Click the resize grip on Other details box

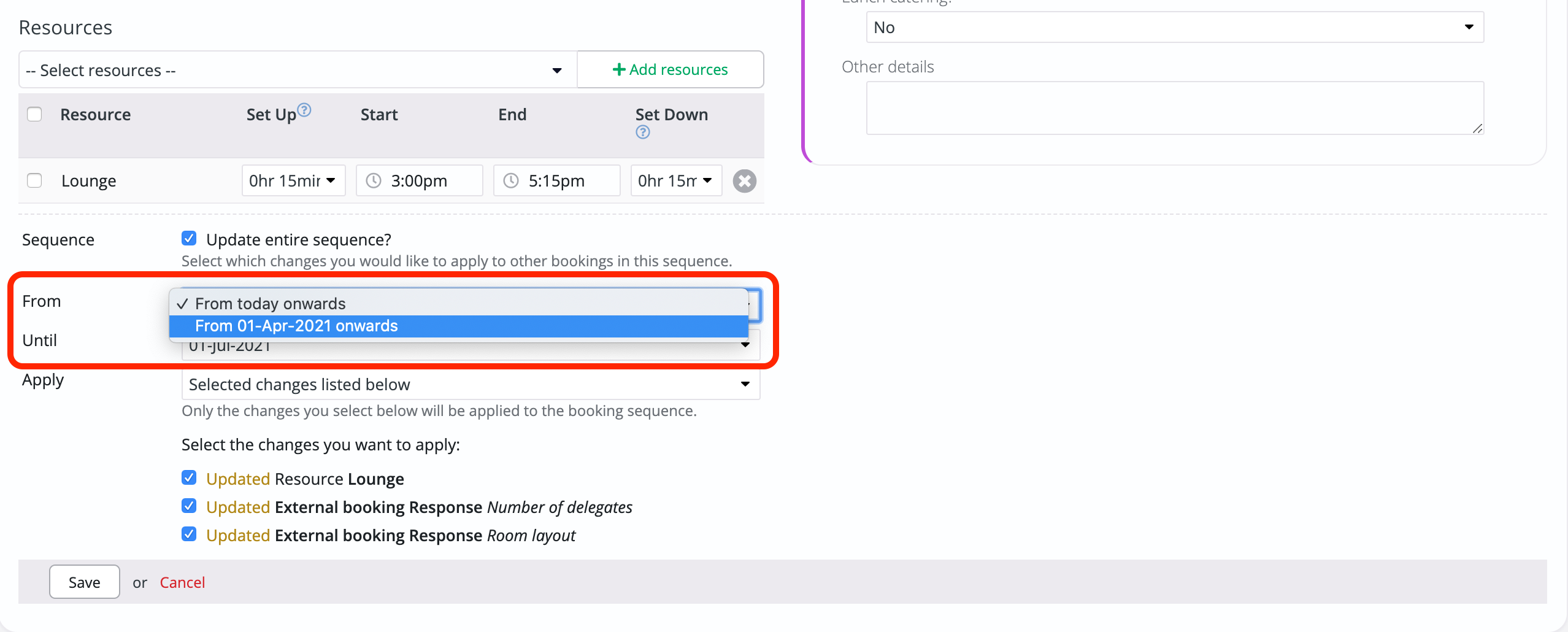coord(1477,129)
